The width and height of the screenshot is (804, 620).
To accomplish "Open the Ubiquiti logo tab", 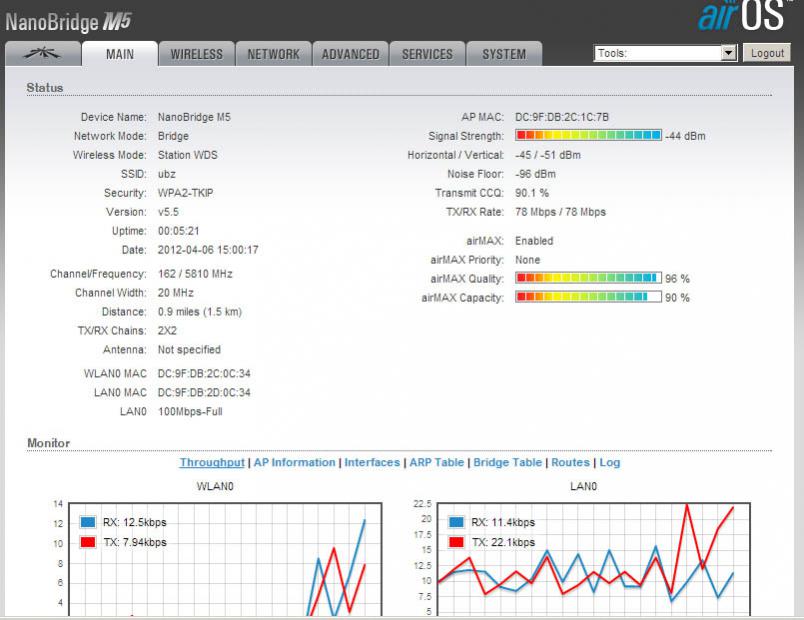I will [x=42, y=54].
